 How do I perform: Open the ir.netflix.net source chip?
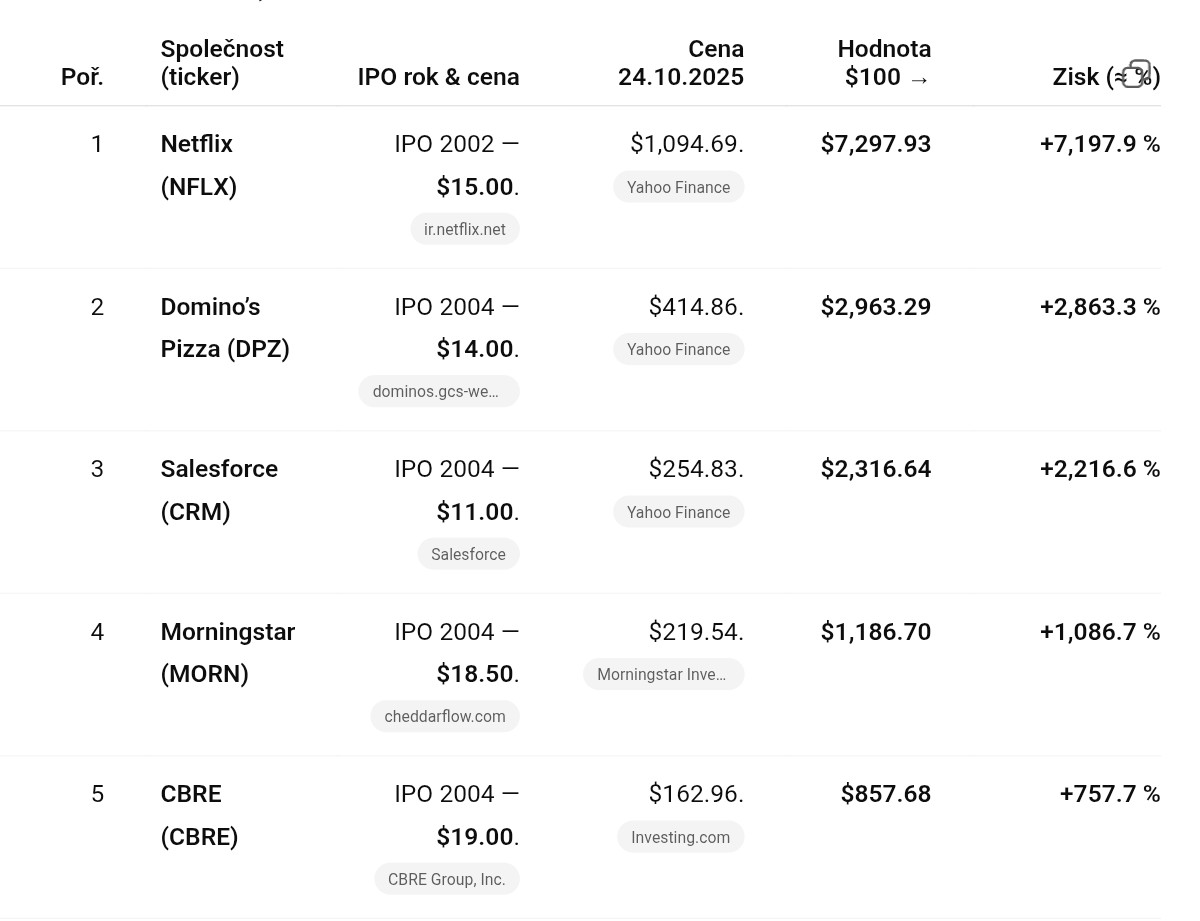(465, 229)
